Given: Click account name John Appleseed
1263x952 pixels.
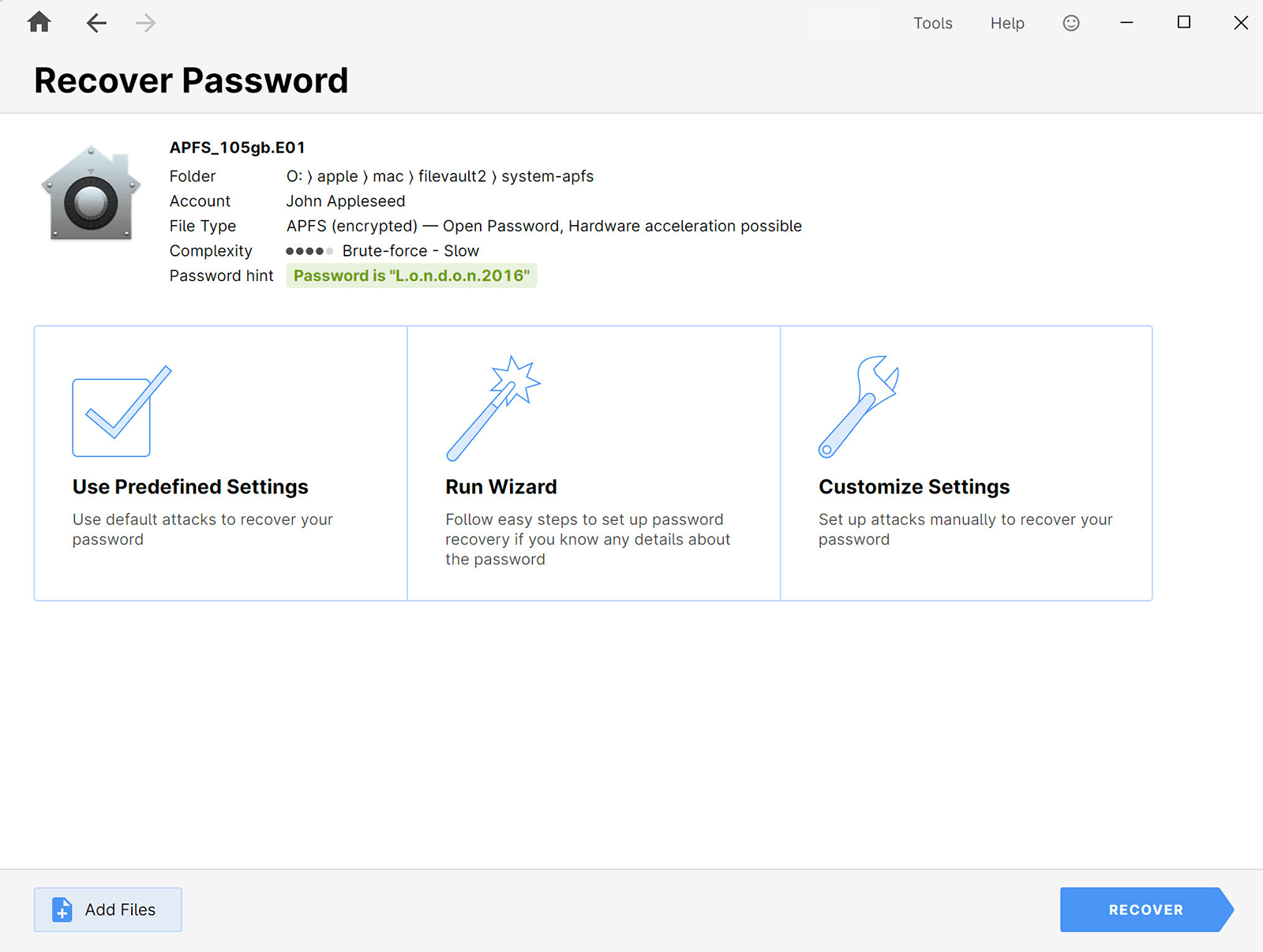Looking at the screenshot, I should coord(346,201).
